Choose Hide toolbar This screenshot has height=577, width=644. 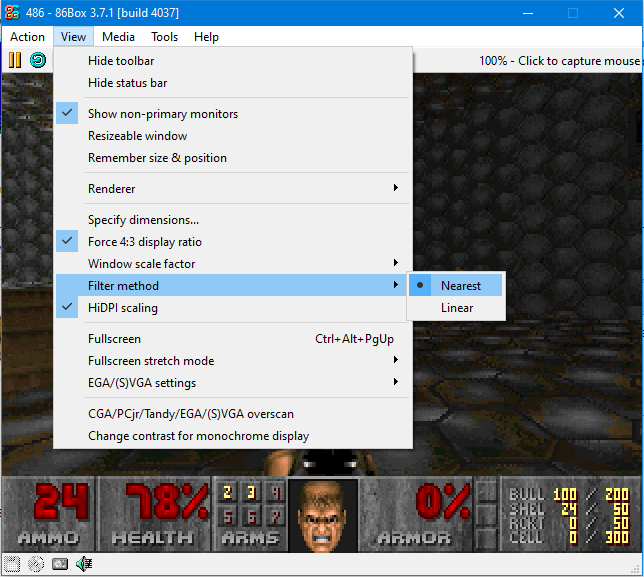[x=233, y=61]
